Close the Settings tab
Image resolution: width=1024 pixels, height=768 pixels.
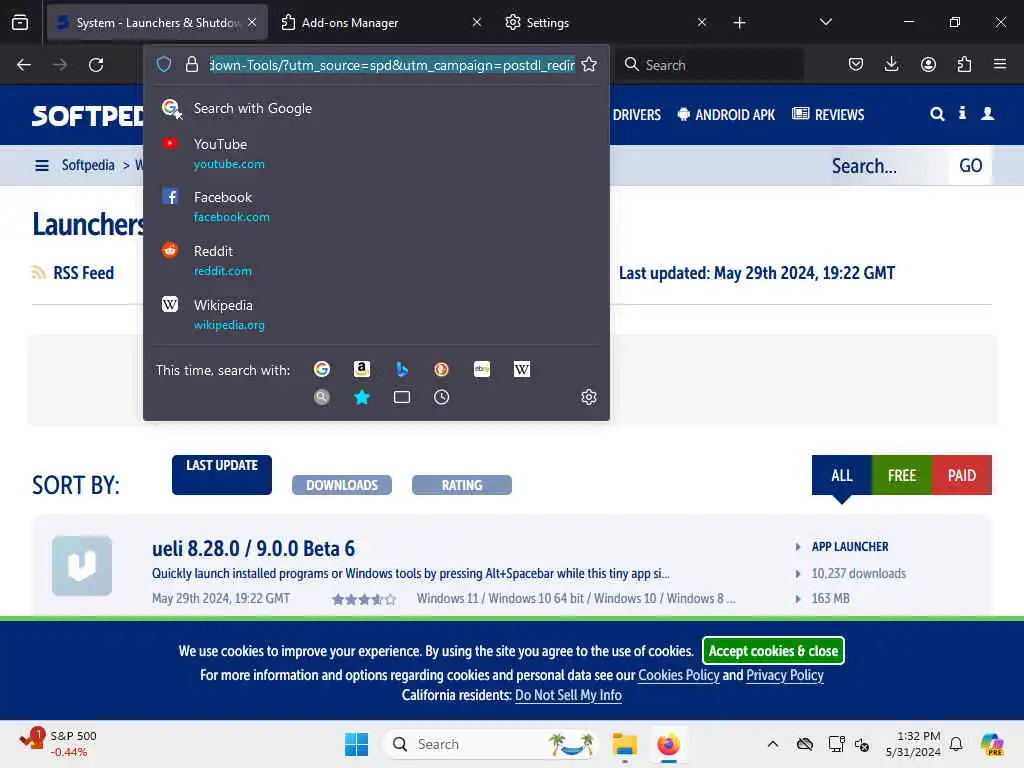[x=701, y=22]
